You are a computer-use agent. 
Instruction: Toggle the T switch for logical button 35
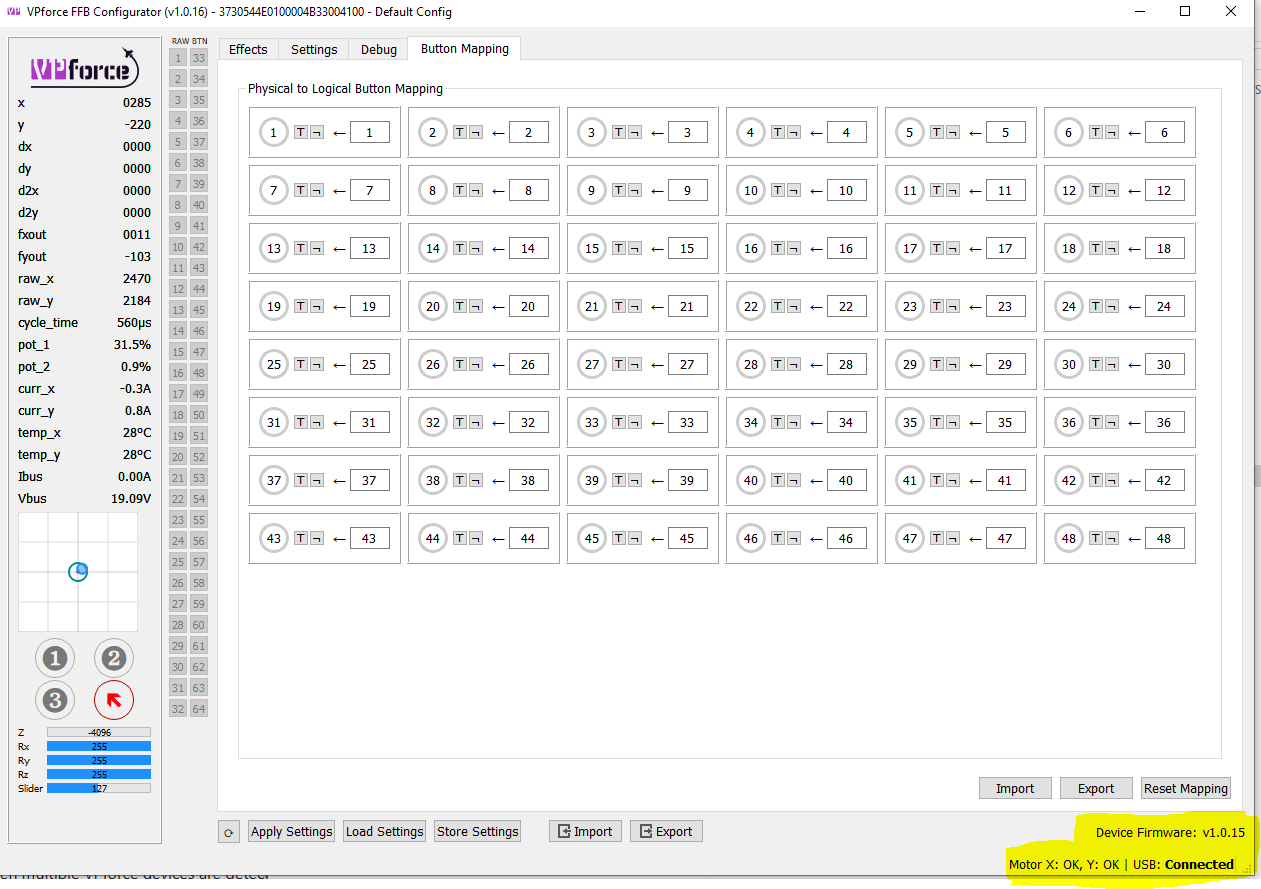[x=937, y=422]
